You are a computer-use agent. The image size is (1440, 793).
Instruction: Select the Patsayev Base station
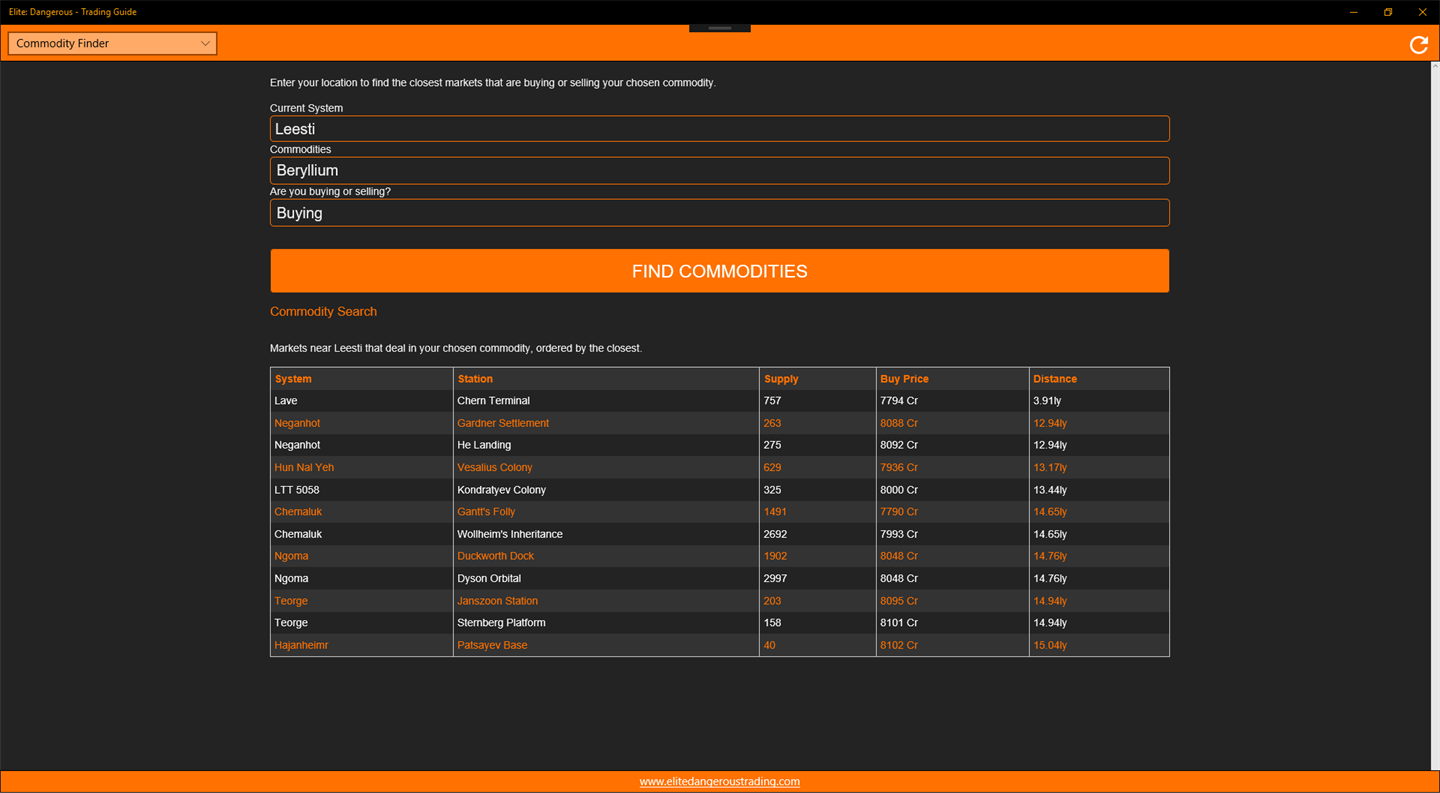[492, 645]
